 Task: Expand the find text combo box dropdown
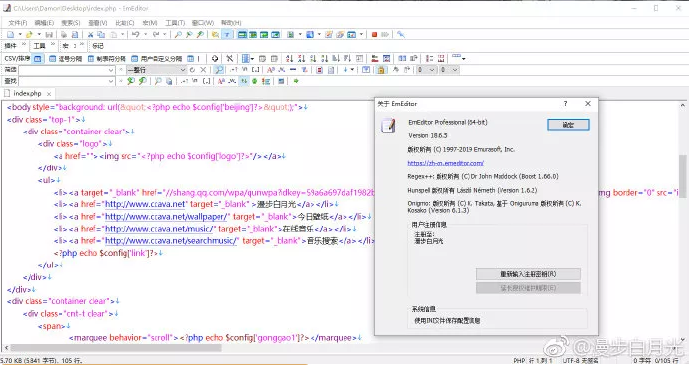[111, 81]
